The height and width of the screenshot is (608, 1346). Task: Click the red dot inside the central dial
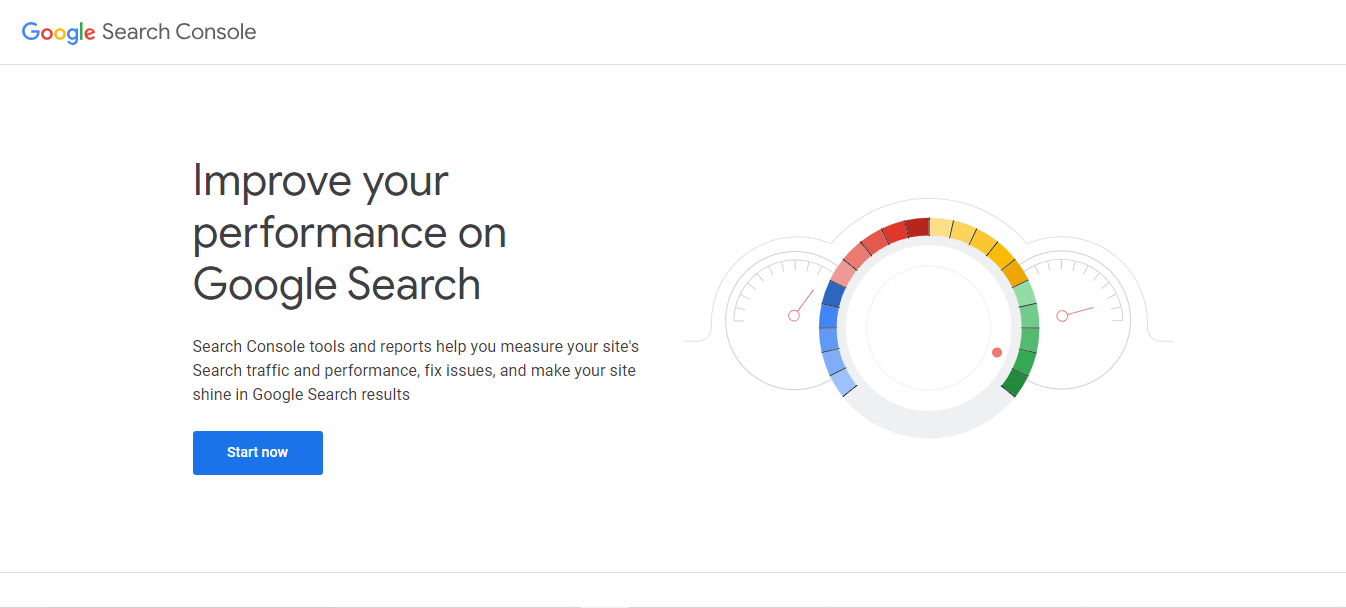(996, 352)
